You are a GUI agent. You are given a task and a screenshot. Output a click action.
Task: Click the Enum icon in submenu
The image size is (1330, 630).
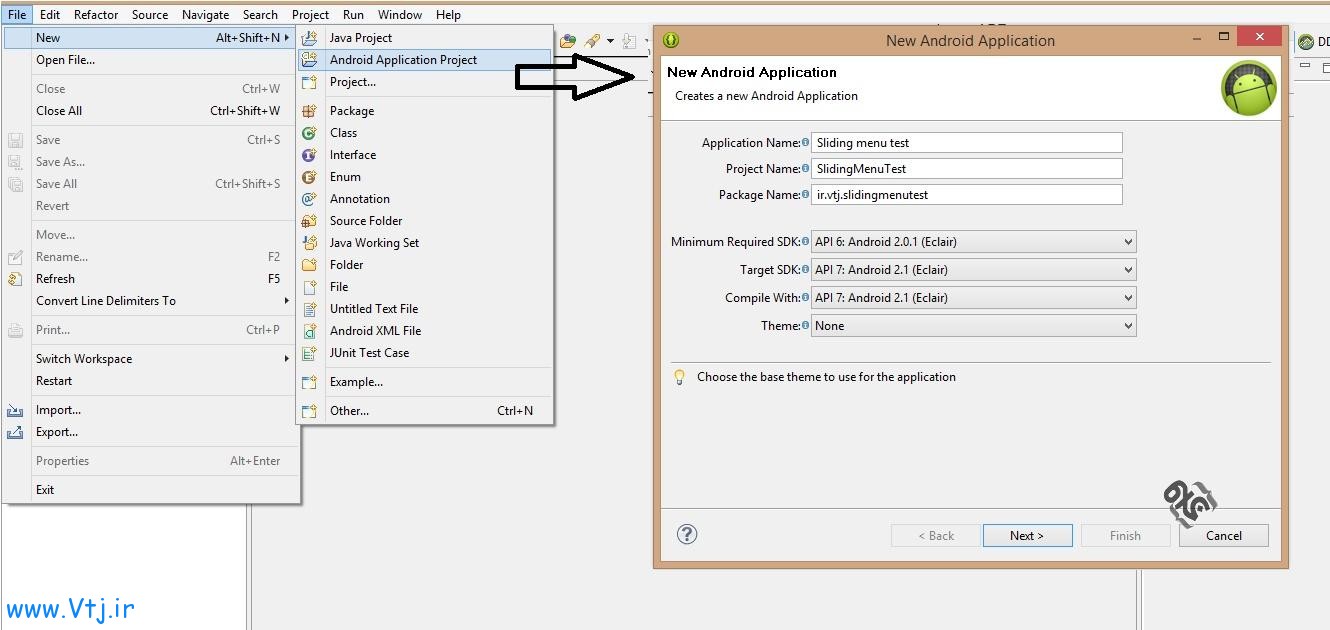pyautogui.click(x=310, y=177)
